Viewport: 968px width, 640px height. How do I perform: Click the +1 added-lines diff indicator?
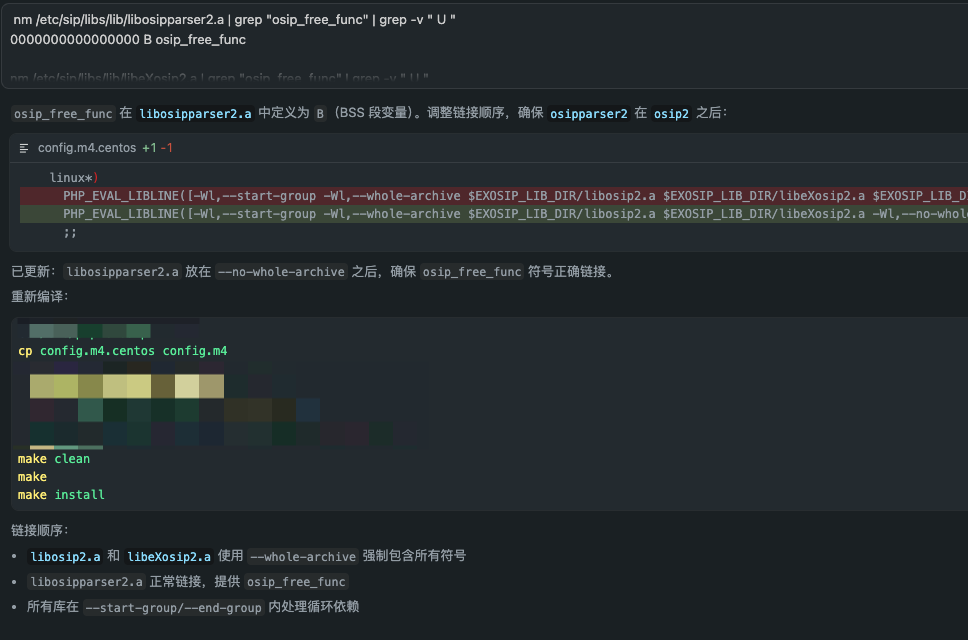[x=149, y=148]
